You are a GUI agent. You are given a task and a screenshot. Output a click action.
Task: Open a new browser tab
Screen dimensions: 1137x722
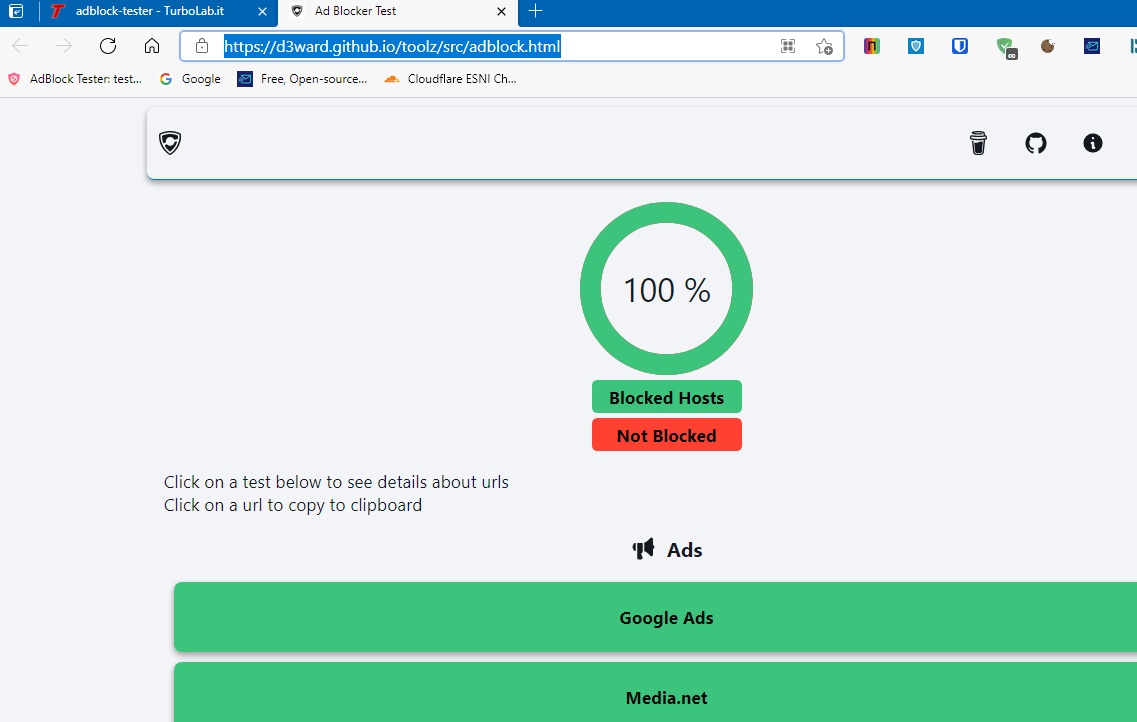pos(535,11)
